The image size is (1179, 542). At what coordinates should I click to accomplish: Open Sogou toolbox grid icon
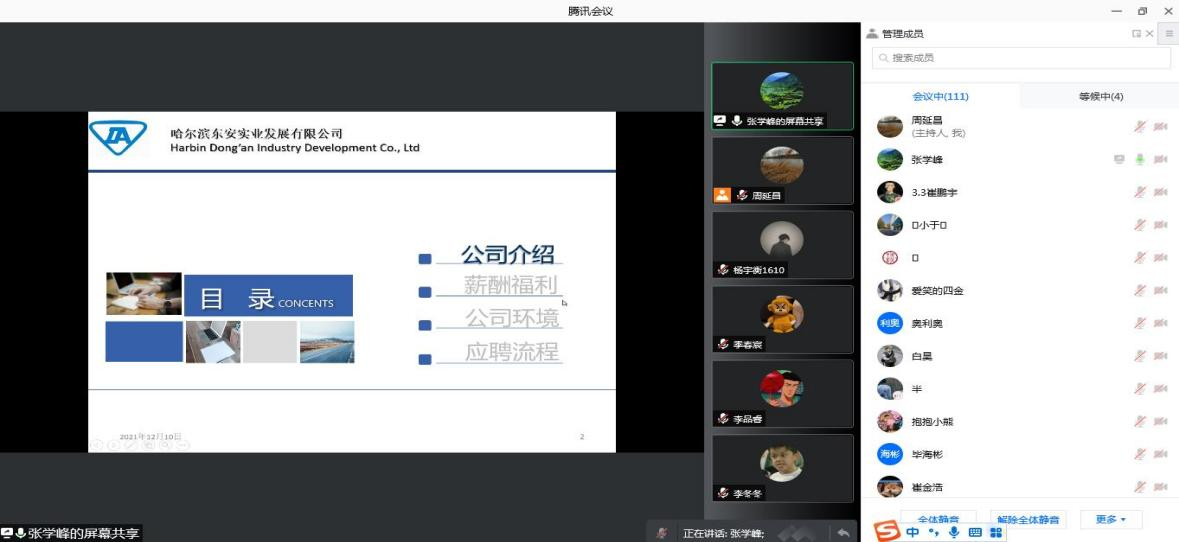pyautogui.click(x=995, y=533)
